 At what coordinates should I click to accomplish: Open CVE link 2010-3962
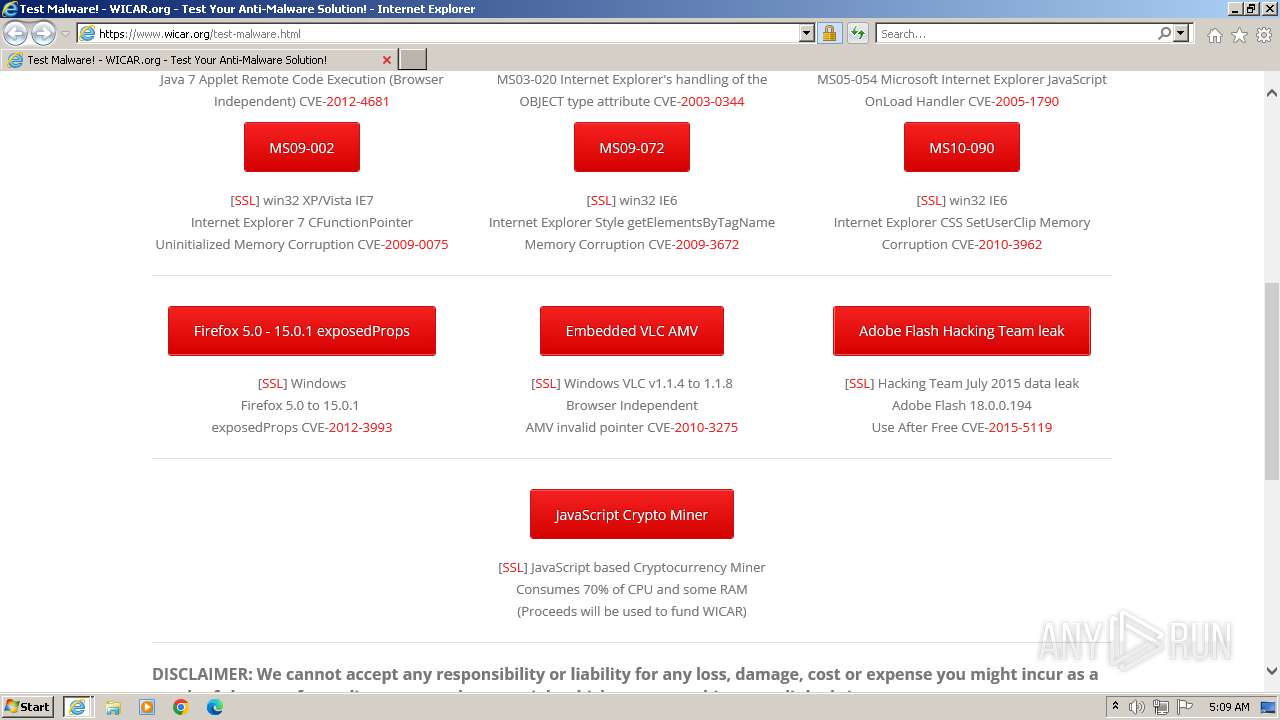tap(1010, 244)
